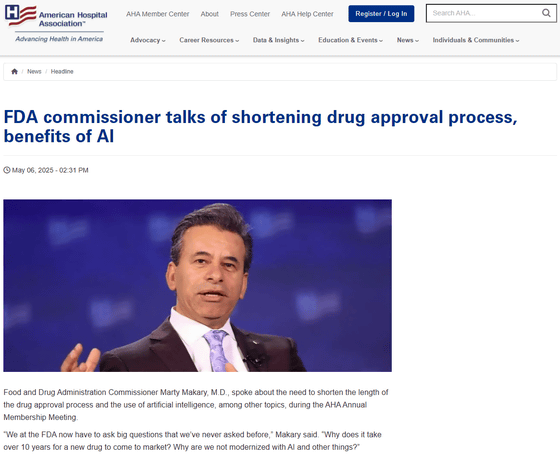Expand the Advocacy dropdown menu
The width and height of the screenshot is (560, 456).
pos(148,40)
